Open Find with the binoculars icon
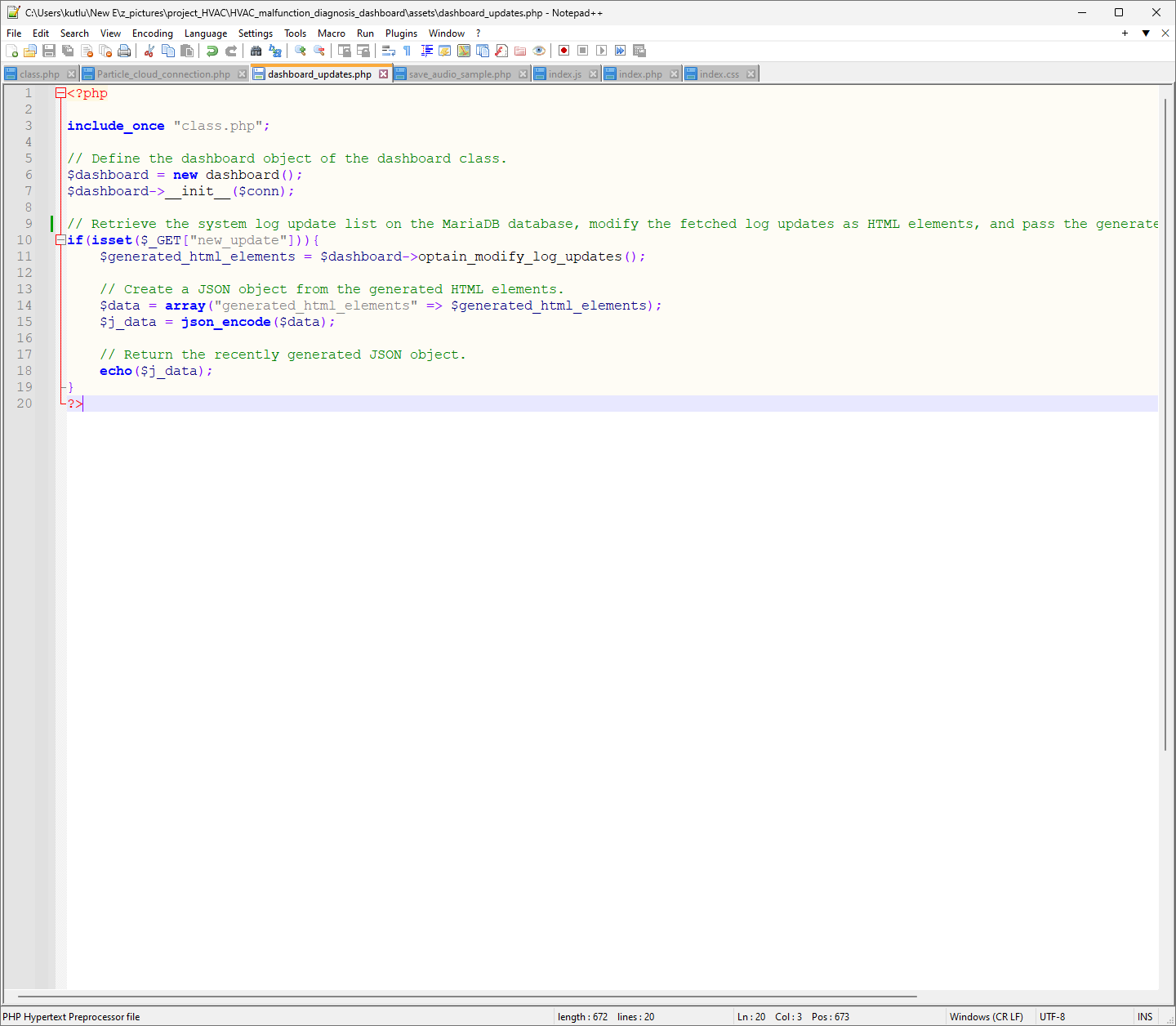Image resolution: width=1176 pixels, height=1026 pixels. coord(256,51)
